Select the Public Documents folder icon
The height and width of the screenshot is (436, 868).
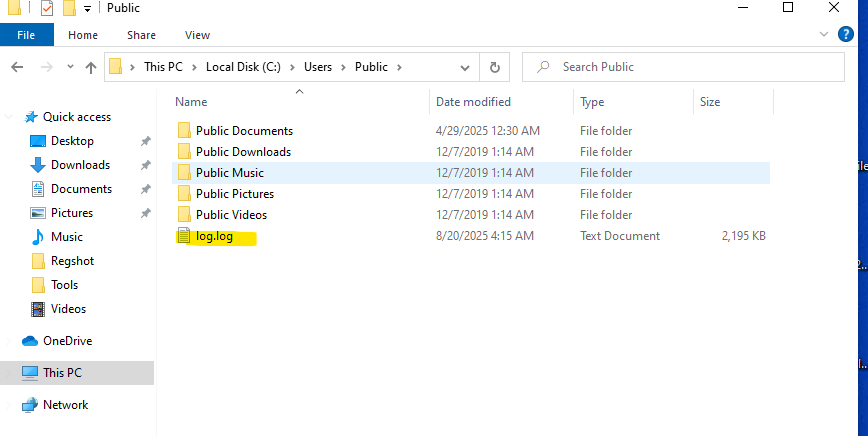183,131
